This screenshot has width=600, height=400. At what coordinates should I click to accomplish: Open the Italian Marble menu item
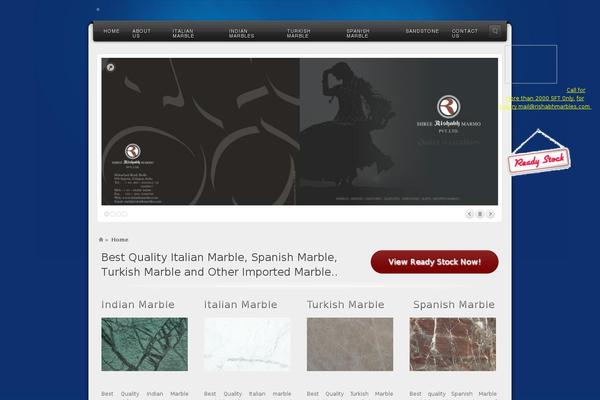[183, 33]
